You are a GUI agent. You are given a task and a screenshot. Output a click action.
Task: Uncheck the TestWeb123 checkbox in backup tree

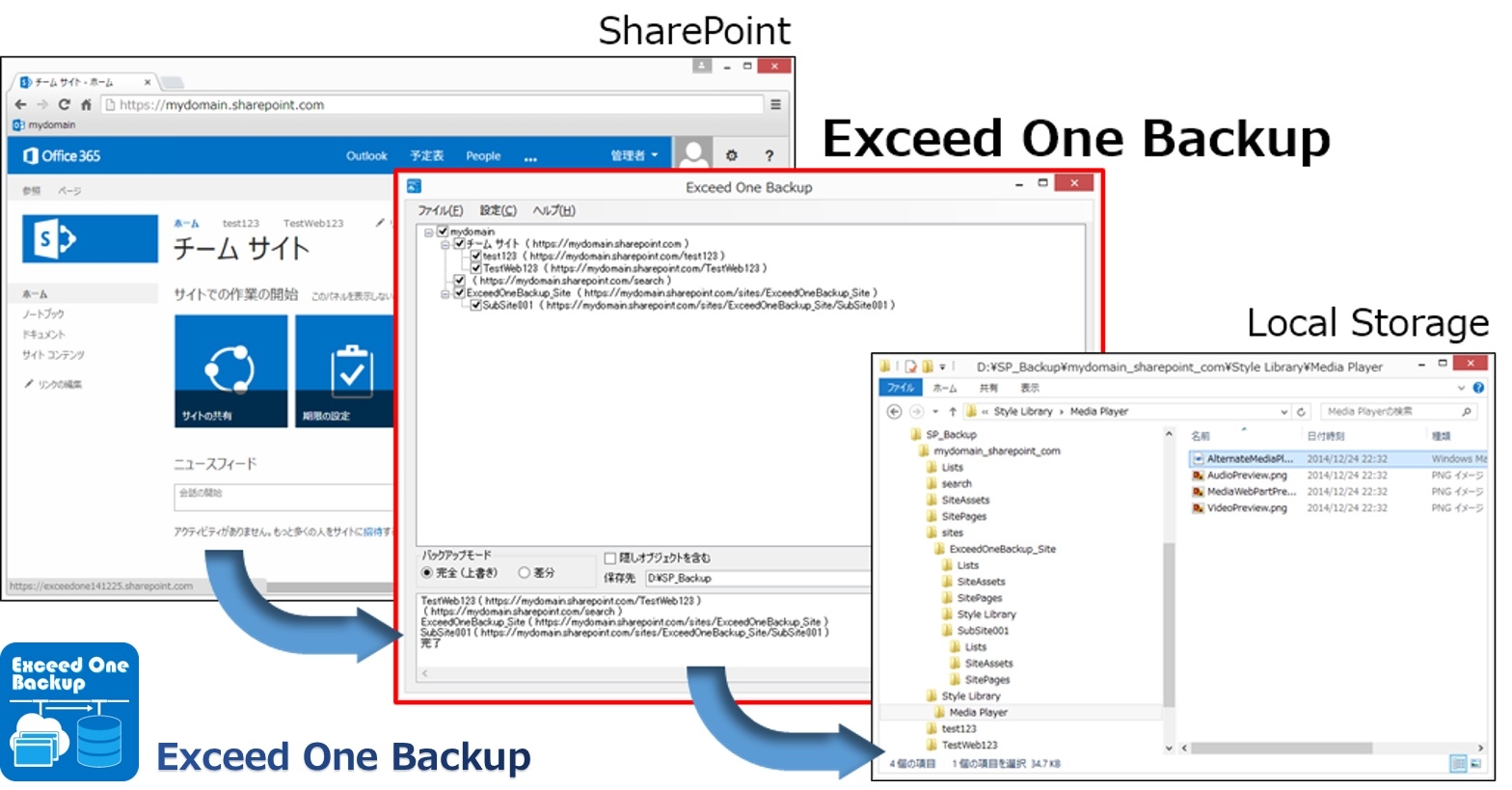pos(476,268)
